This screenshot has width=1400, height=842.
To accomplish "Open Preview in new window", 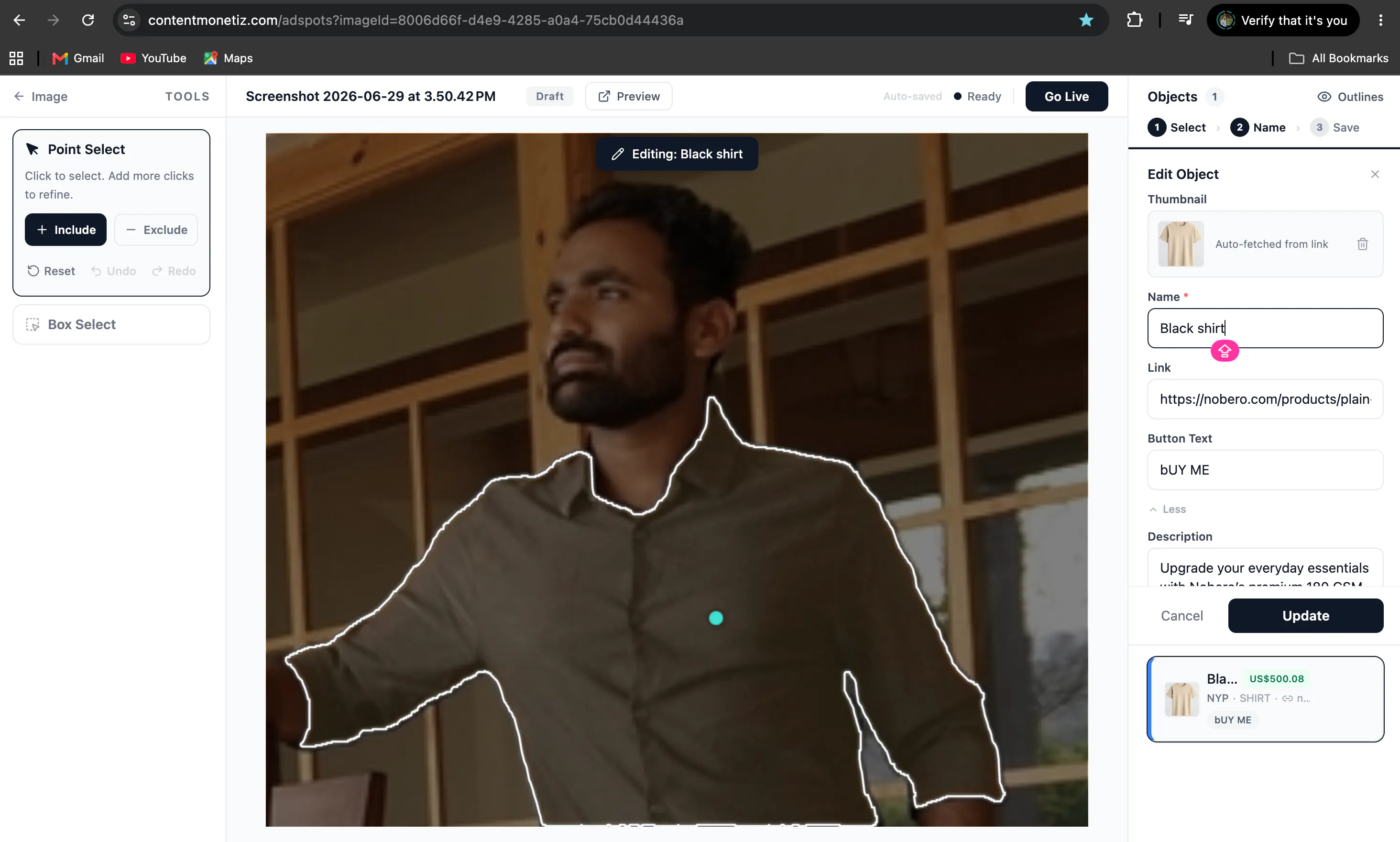I will pos(629,97).
